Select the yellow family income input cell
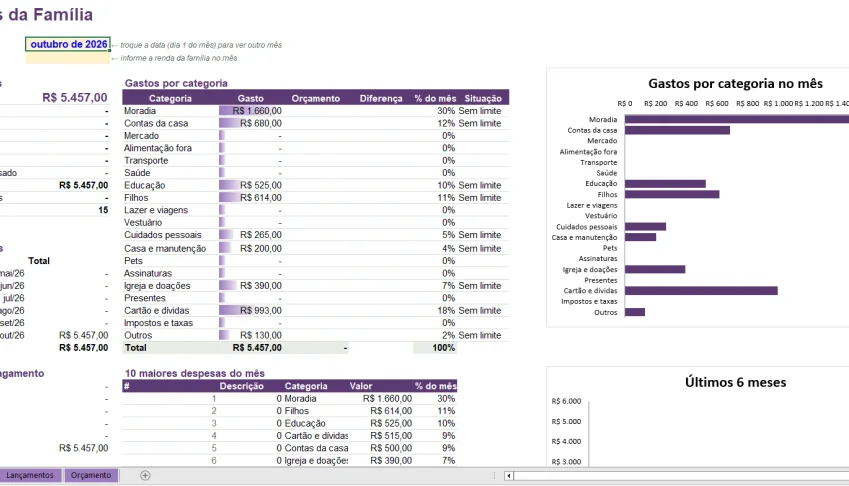The image size is (849, 486). pos(68,58)
